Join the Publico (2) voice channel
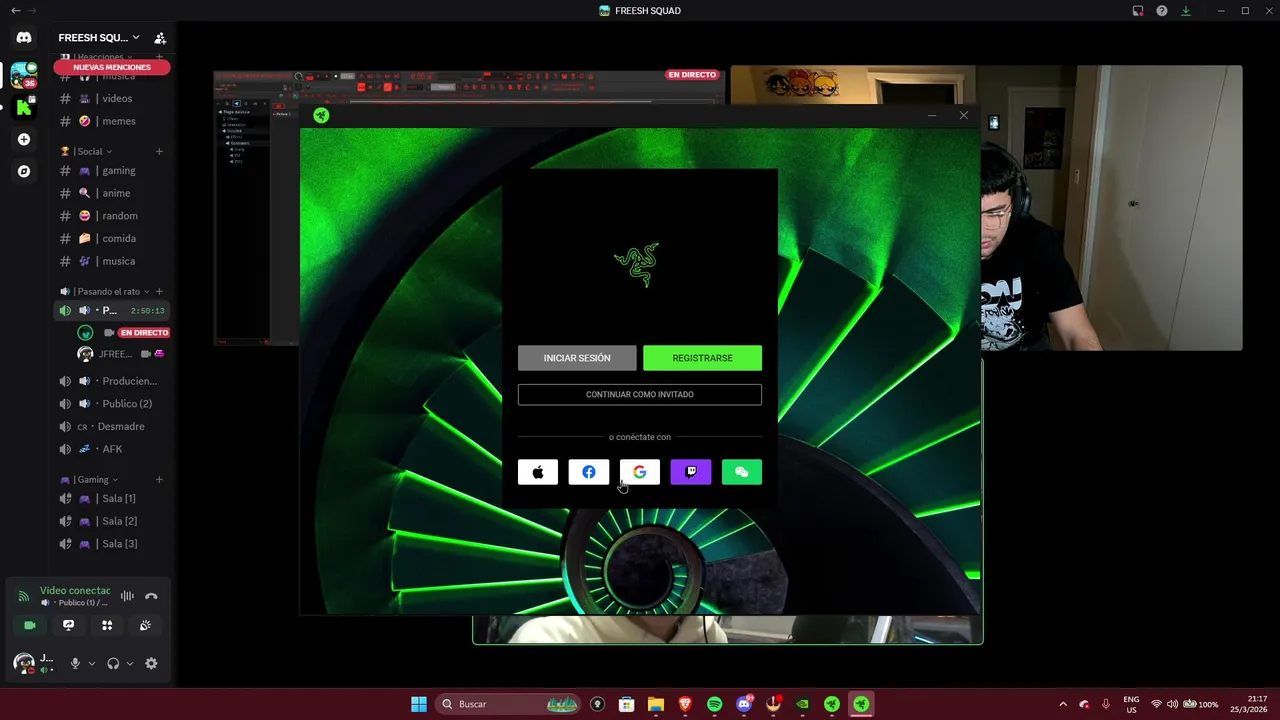 tap(112, 404)
